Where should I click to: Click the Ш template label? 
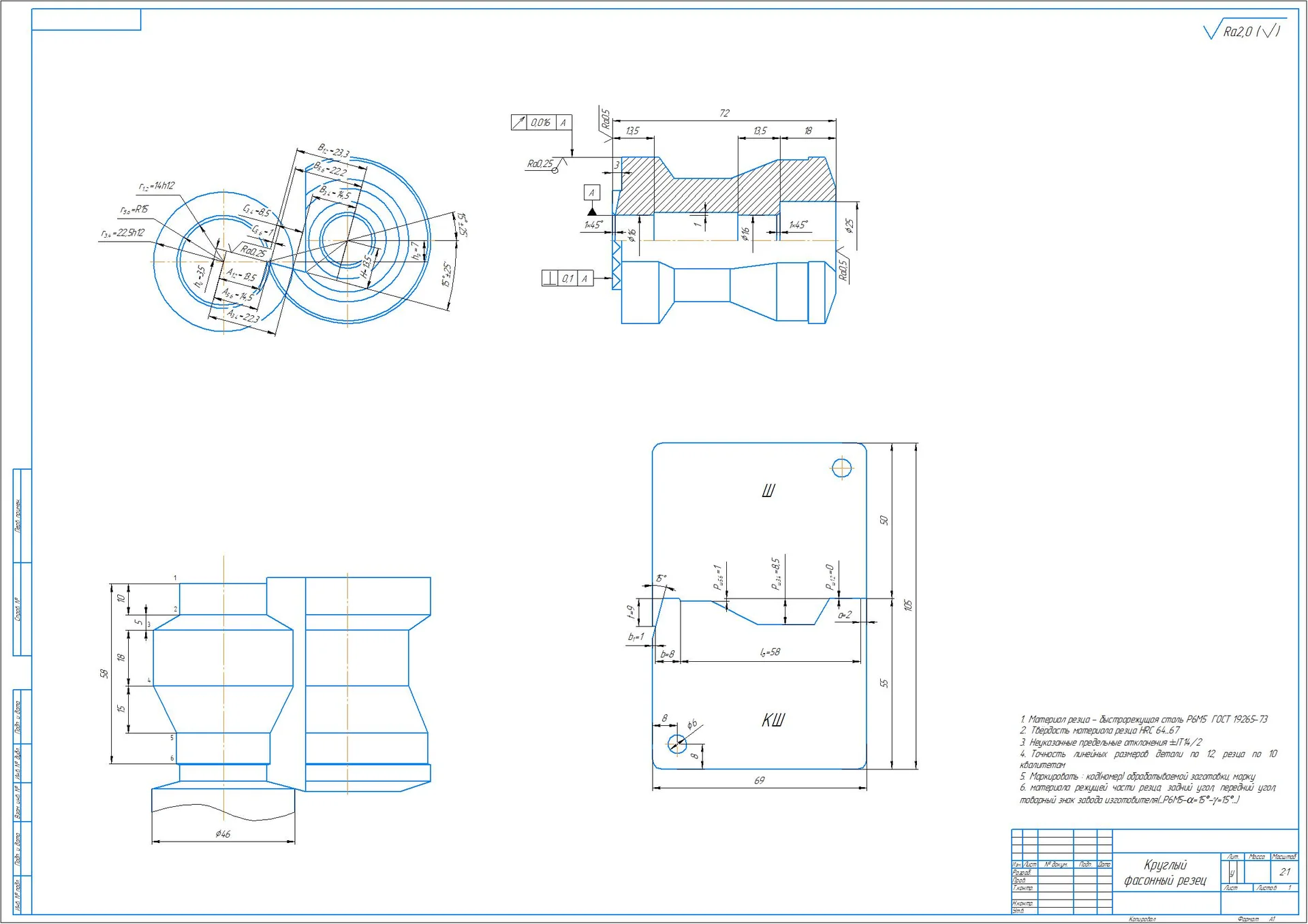(x=768, y=491)
